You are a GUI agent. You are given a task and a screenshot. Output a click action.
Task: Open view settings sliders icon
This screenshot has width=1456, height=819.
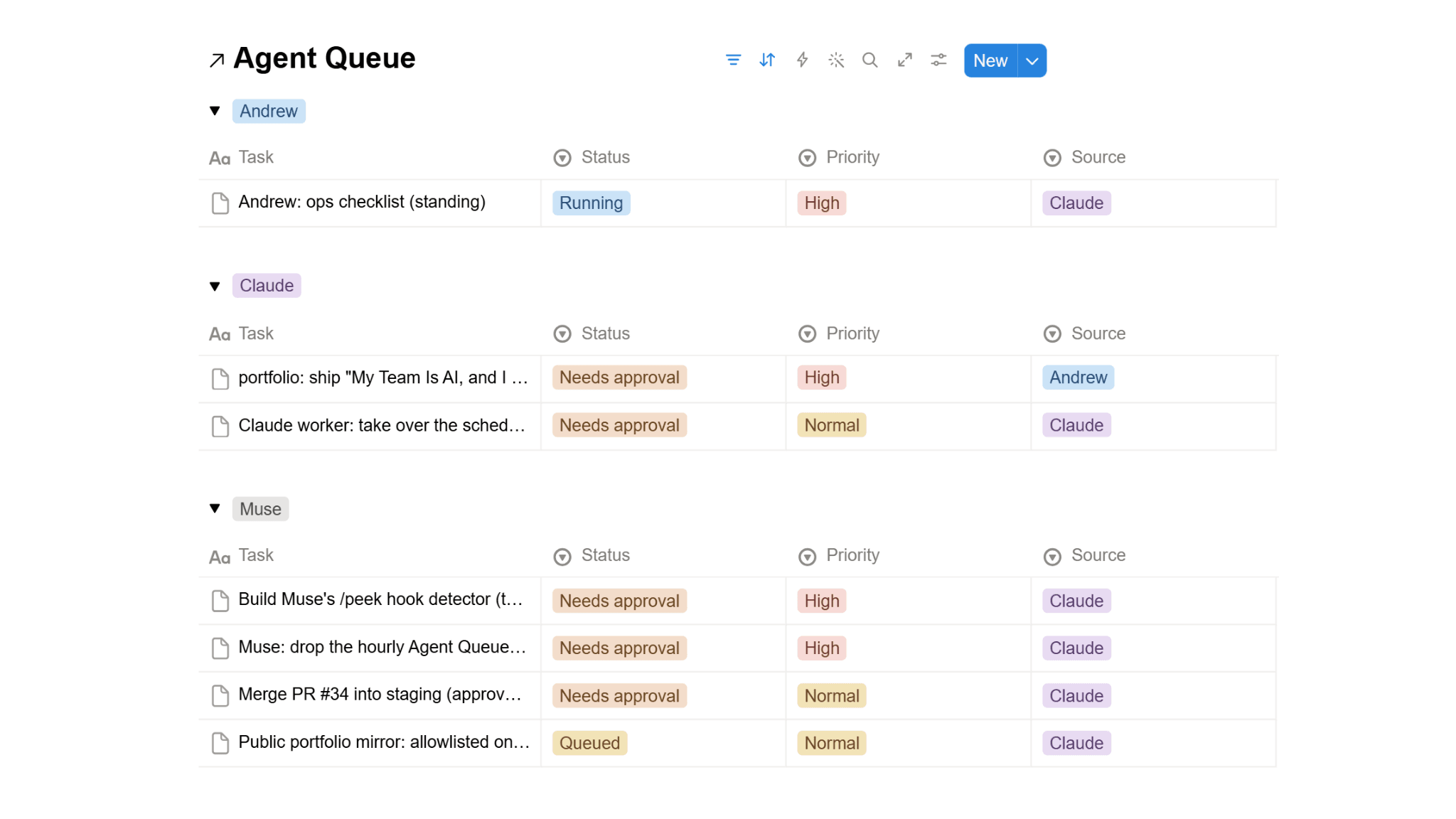tap(938, 60)
